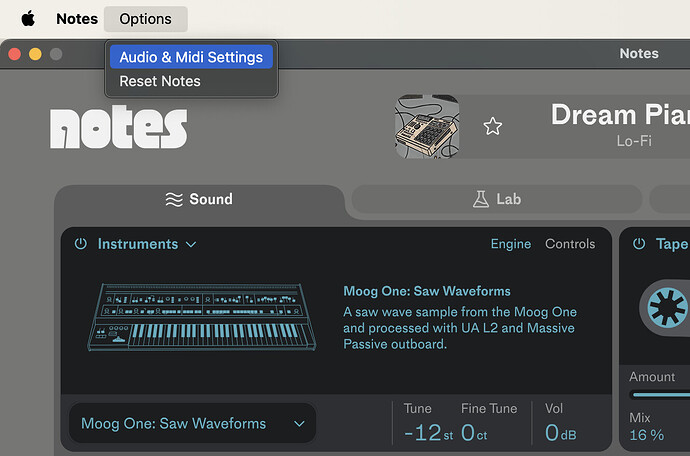Switch to the Lab tab
690x456 pixels.
coord(497,199)
